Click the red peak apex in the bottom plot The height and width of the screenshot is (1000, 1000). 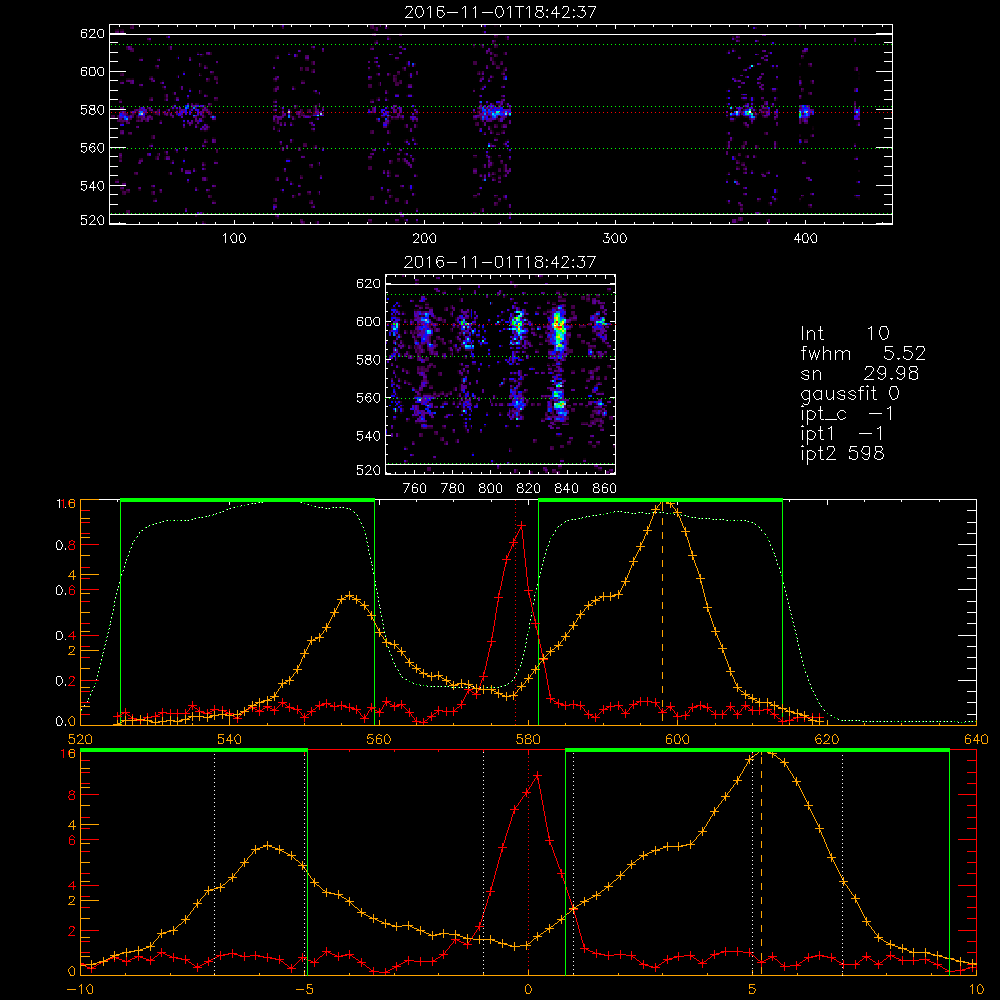click(538, 776)
